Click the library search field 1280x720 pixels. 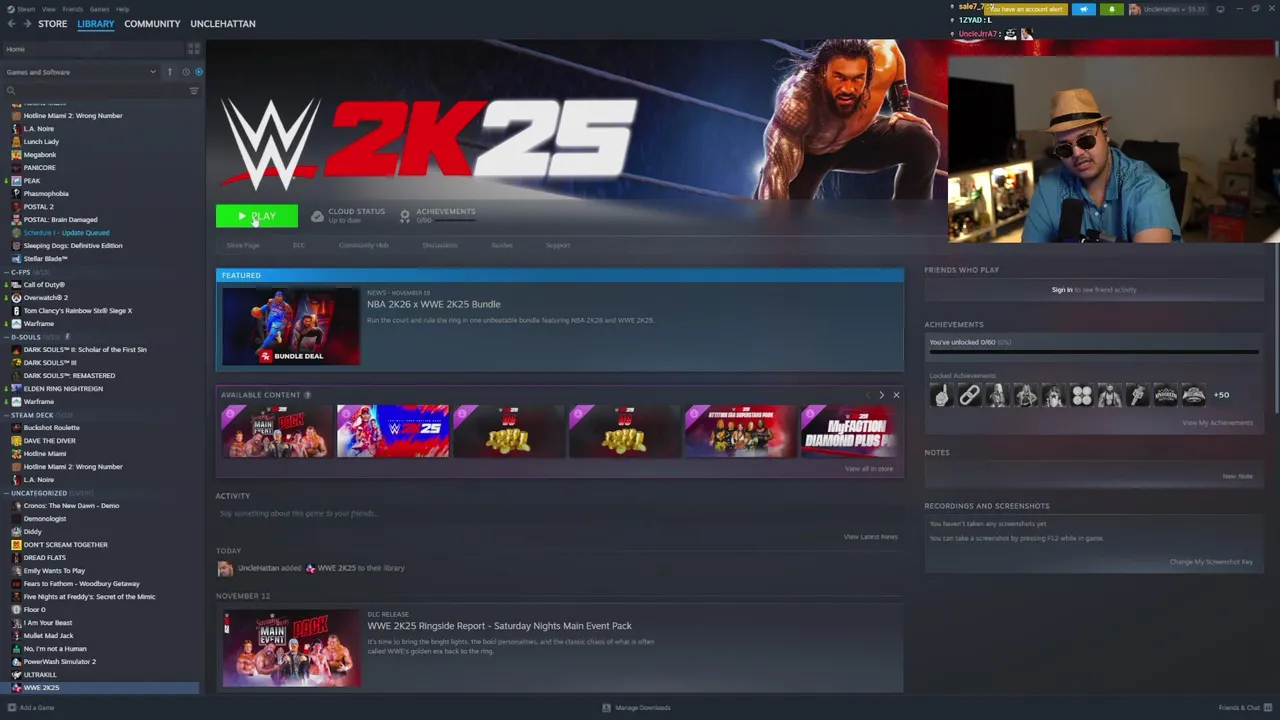point(95,91)
